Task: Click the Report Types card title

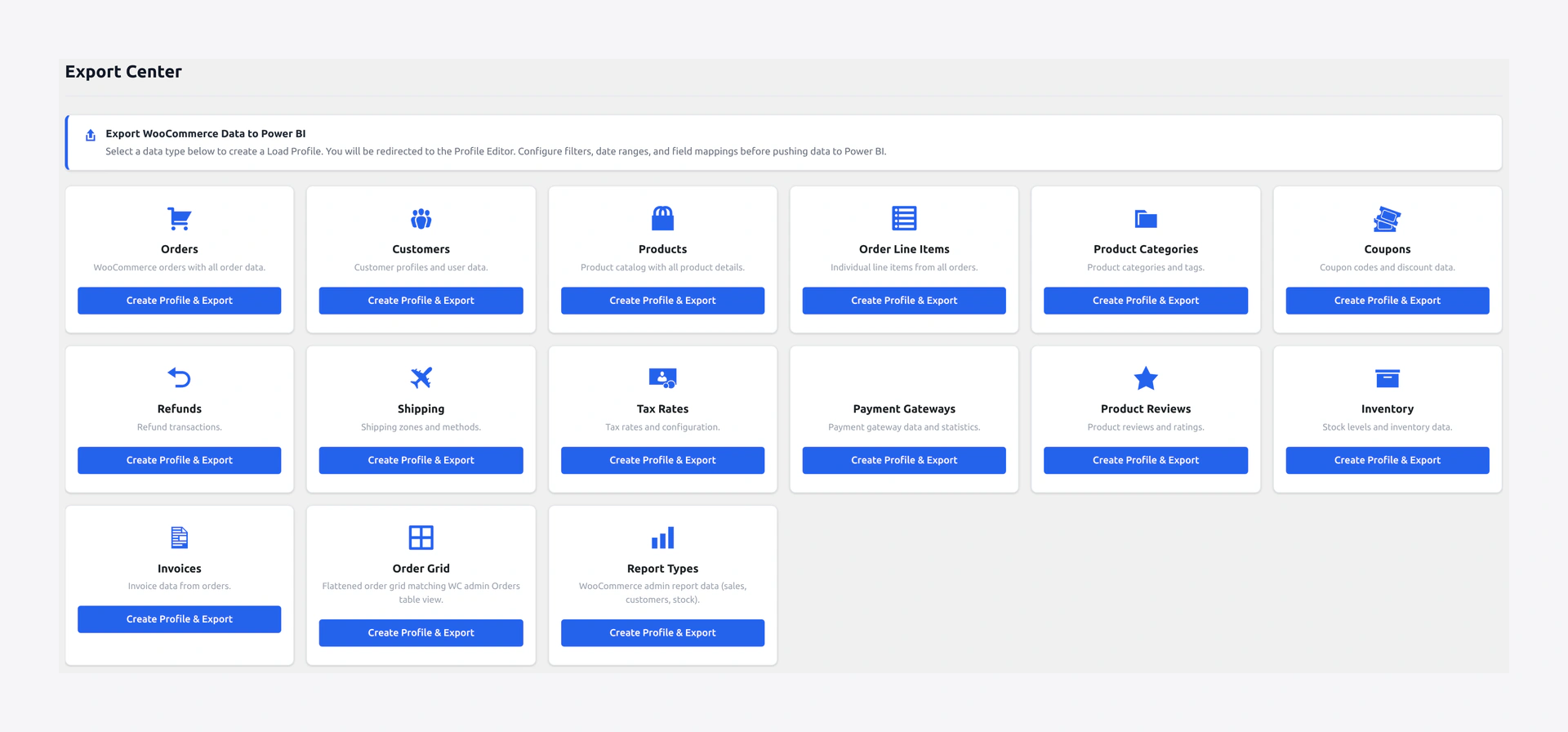Action: point(662,569)
